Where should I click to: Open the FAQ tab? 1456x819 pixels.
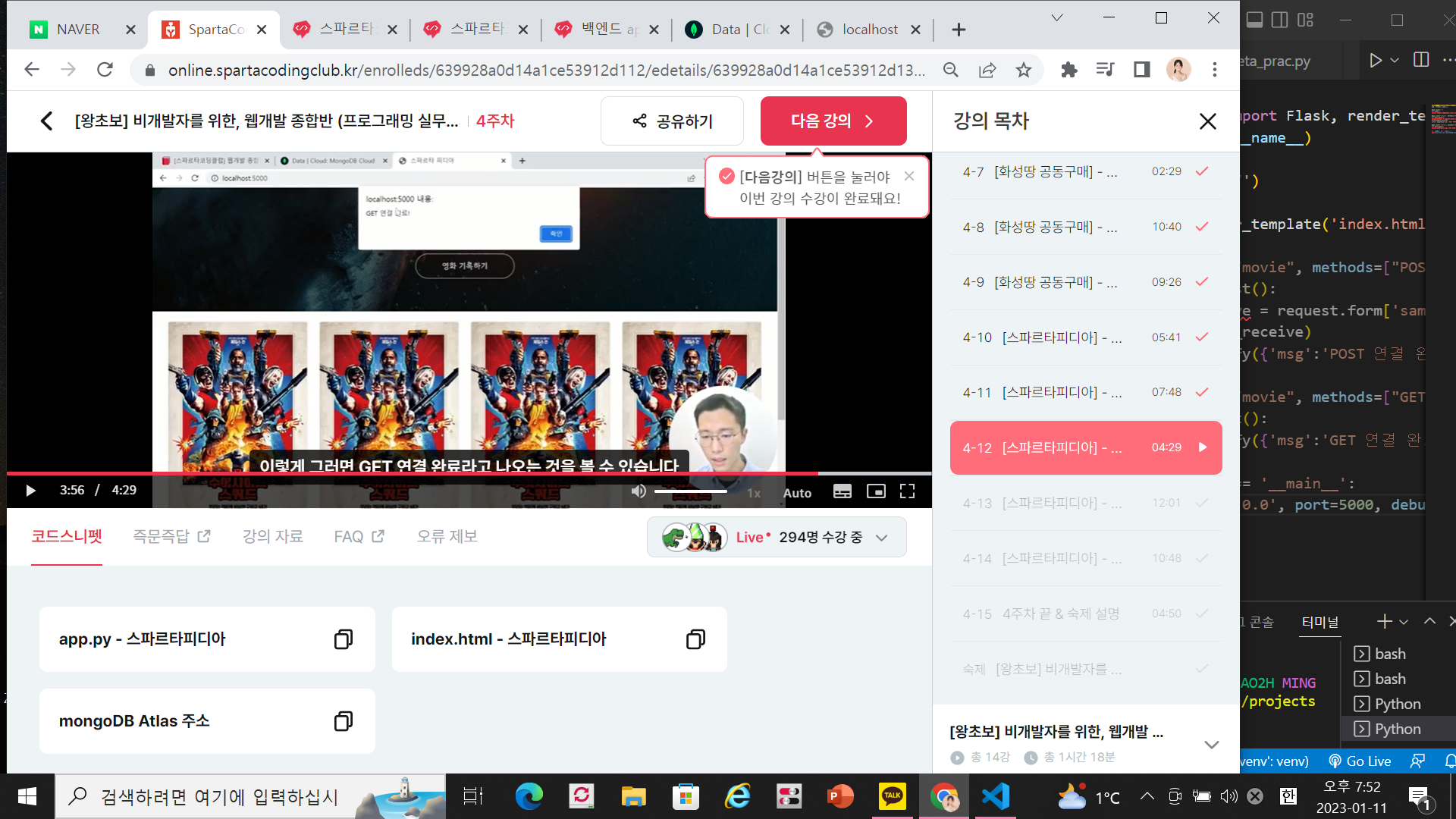coord(359,537)
